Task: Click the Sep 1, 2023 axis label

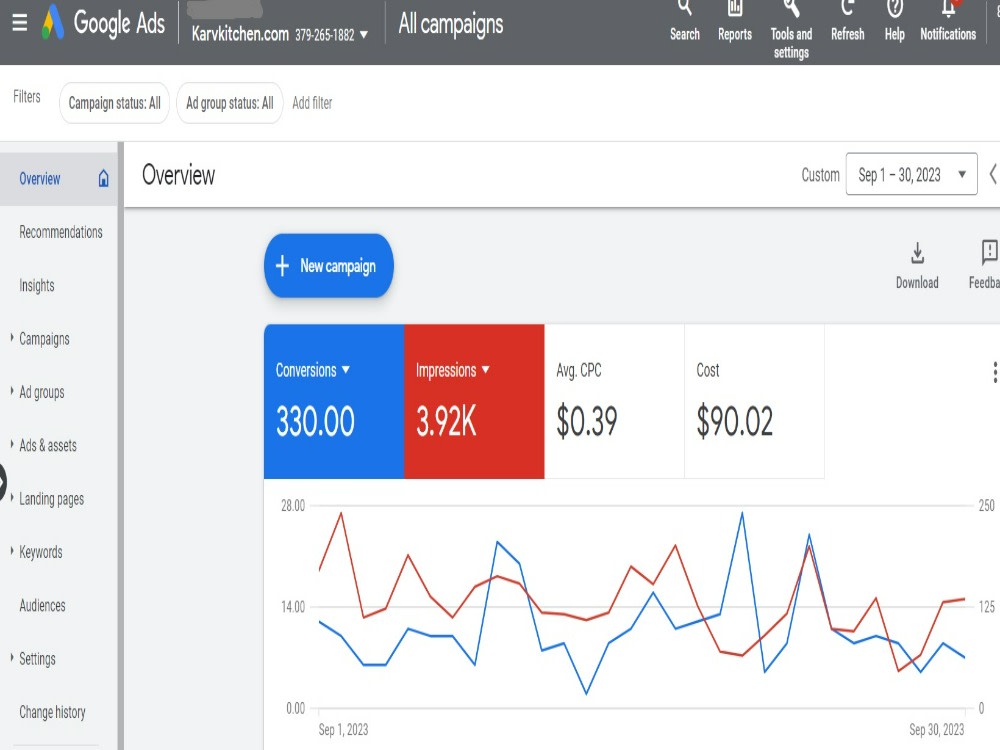Action: coord(343,729)
